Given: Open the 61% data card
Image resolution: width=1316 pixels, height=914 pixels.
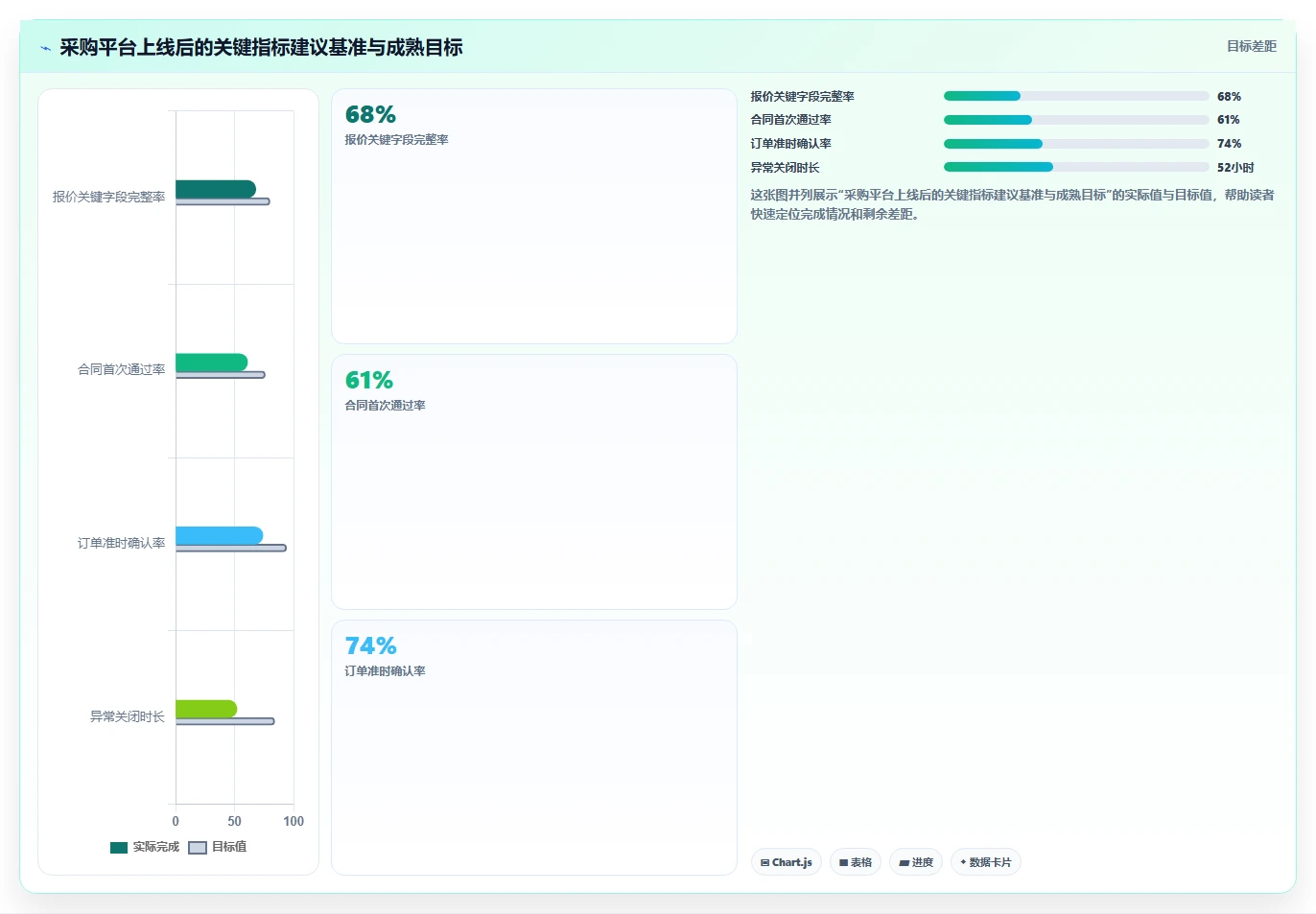Looking at the screenshot, I should (x=534, y=482).
